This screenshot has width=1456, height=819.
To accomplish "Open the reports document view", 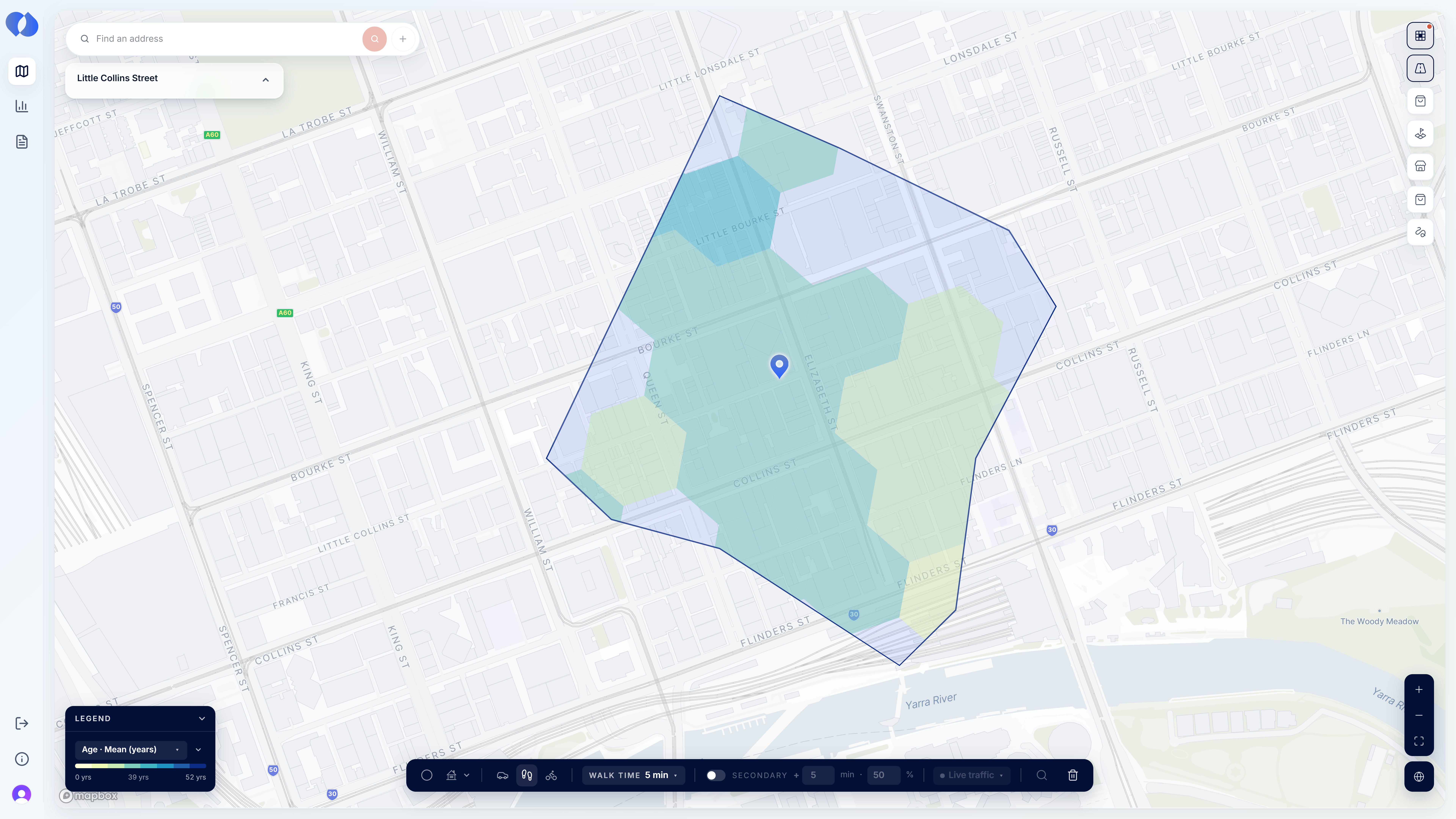I will 22,142.
